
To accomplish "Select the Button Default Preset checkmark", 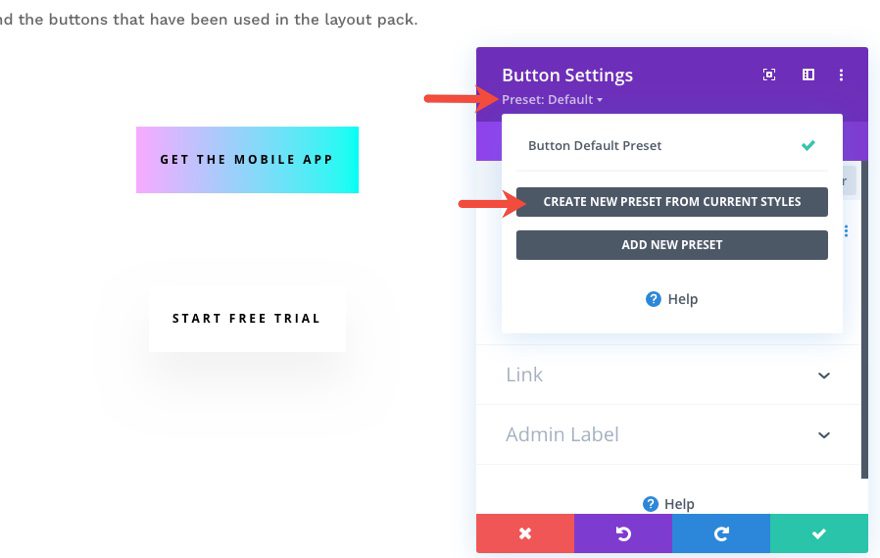I will (x=808, y=146).
